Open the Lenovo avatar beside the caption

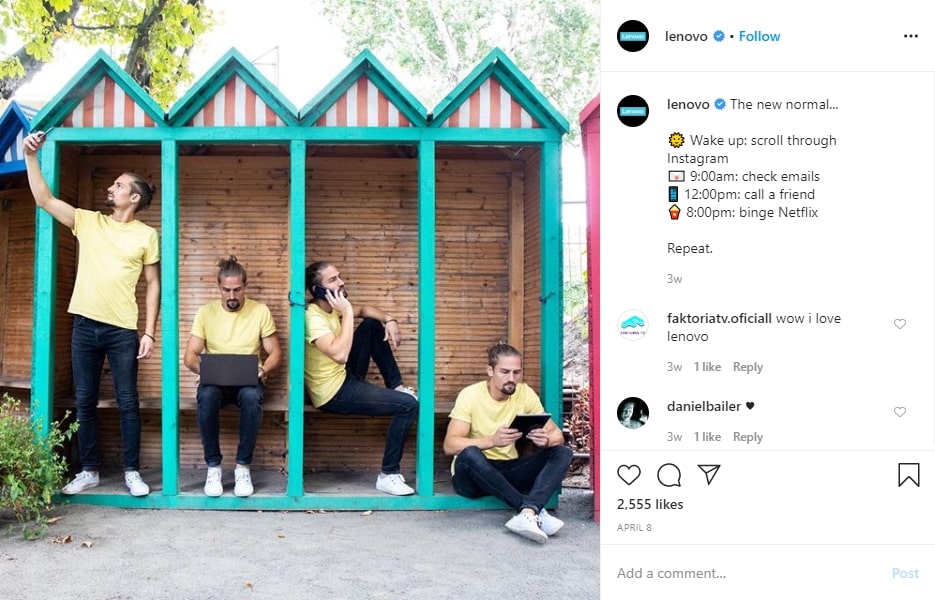(x=633, y=111)
